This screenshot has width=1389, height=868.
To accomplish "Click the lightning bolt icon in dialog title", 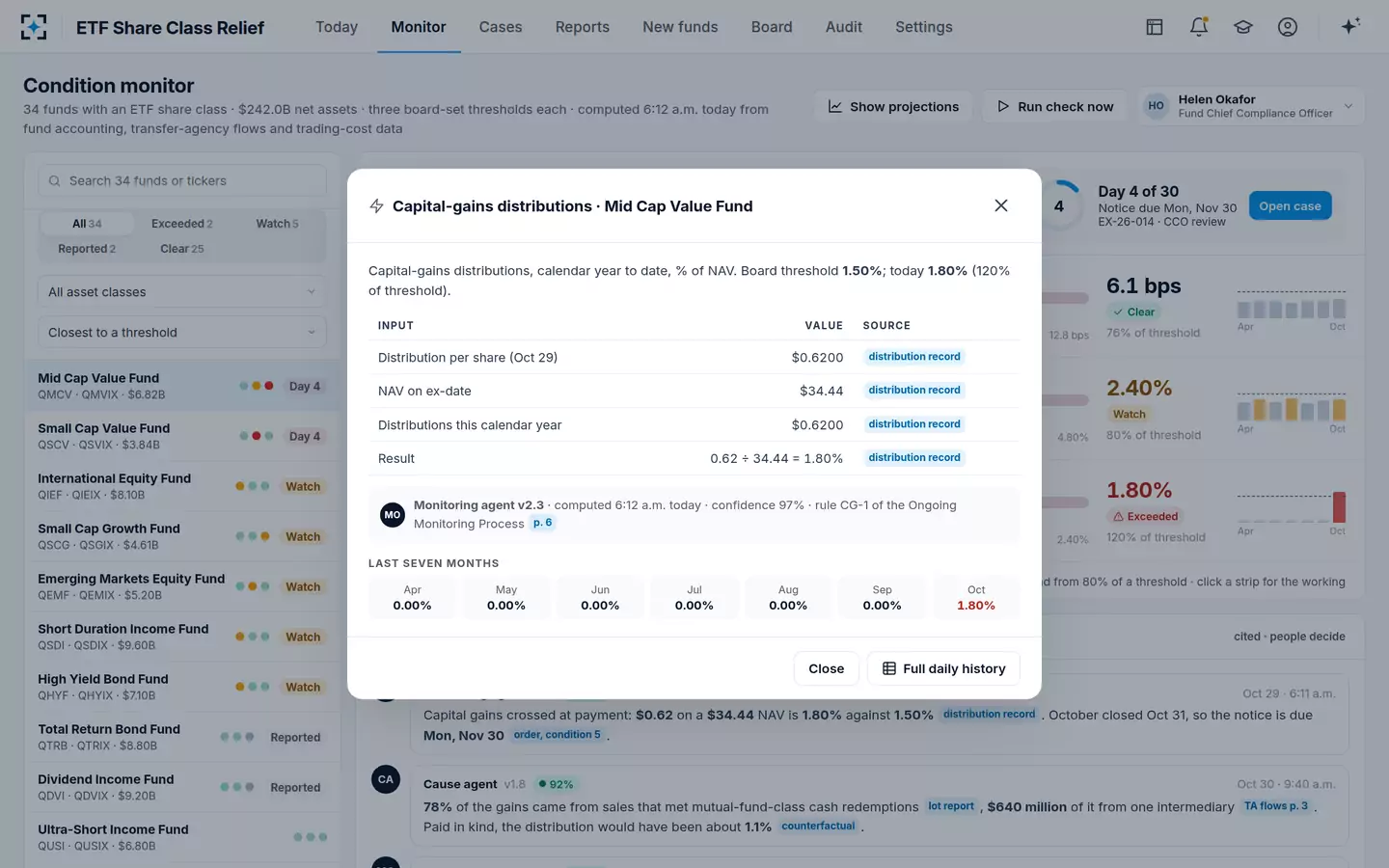I will pyautogui.click(x=377, y=206).
